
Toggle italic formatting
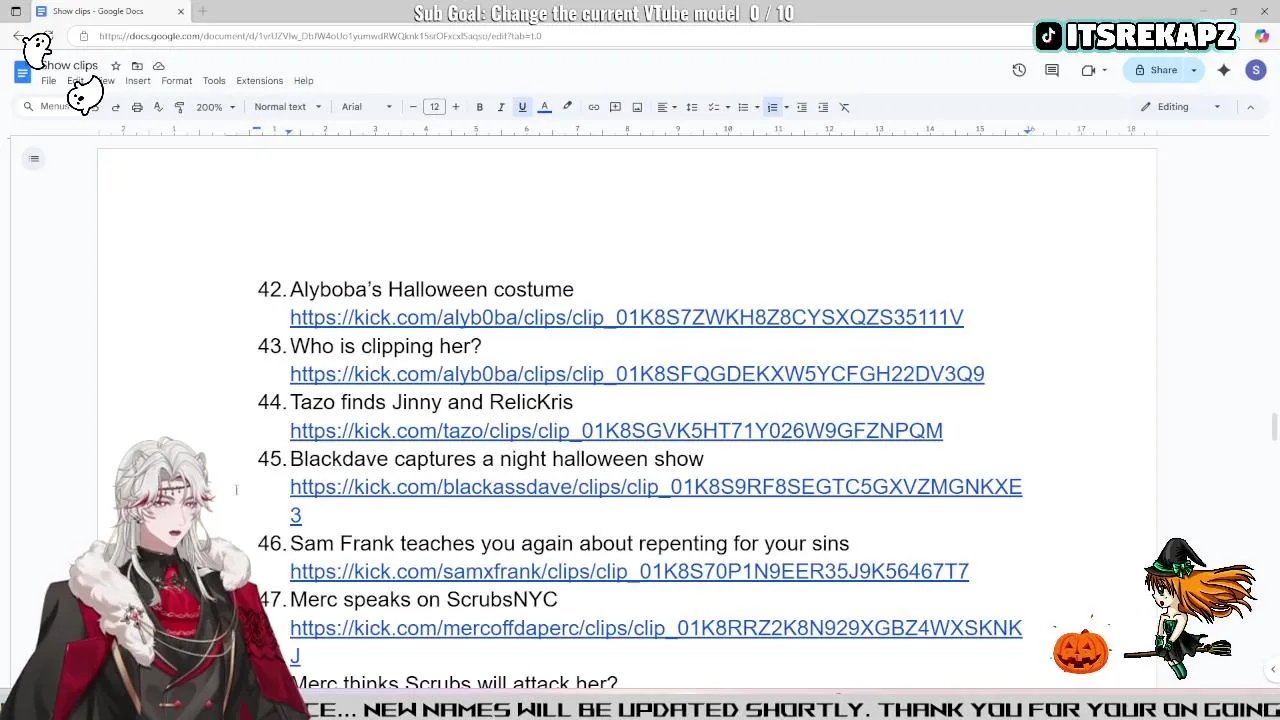point(501,107)
